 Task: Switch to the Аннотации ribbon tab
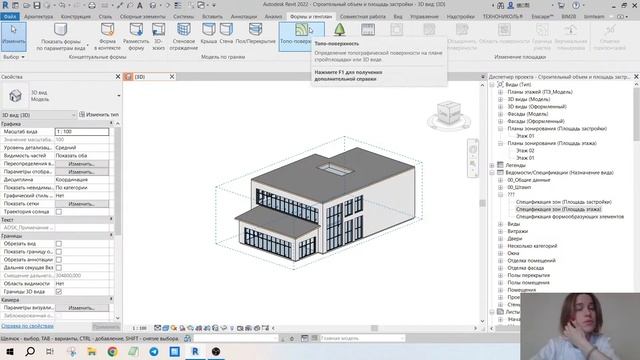click(x=244, y=17)
